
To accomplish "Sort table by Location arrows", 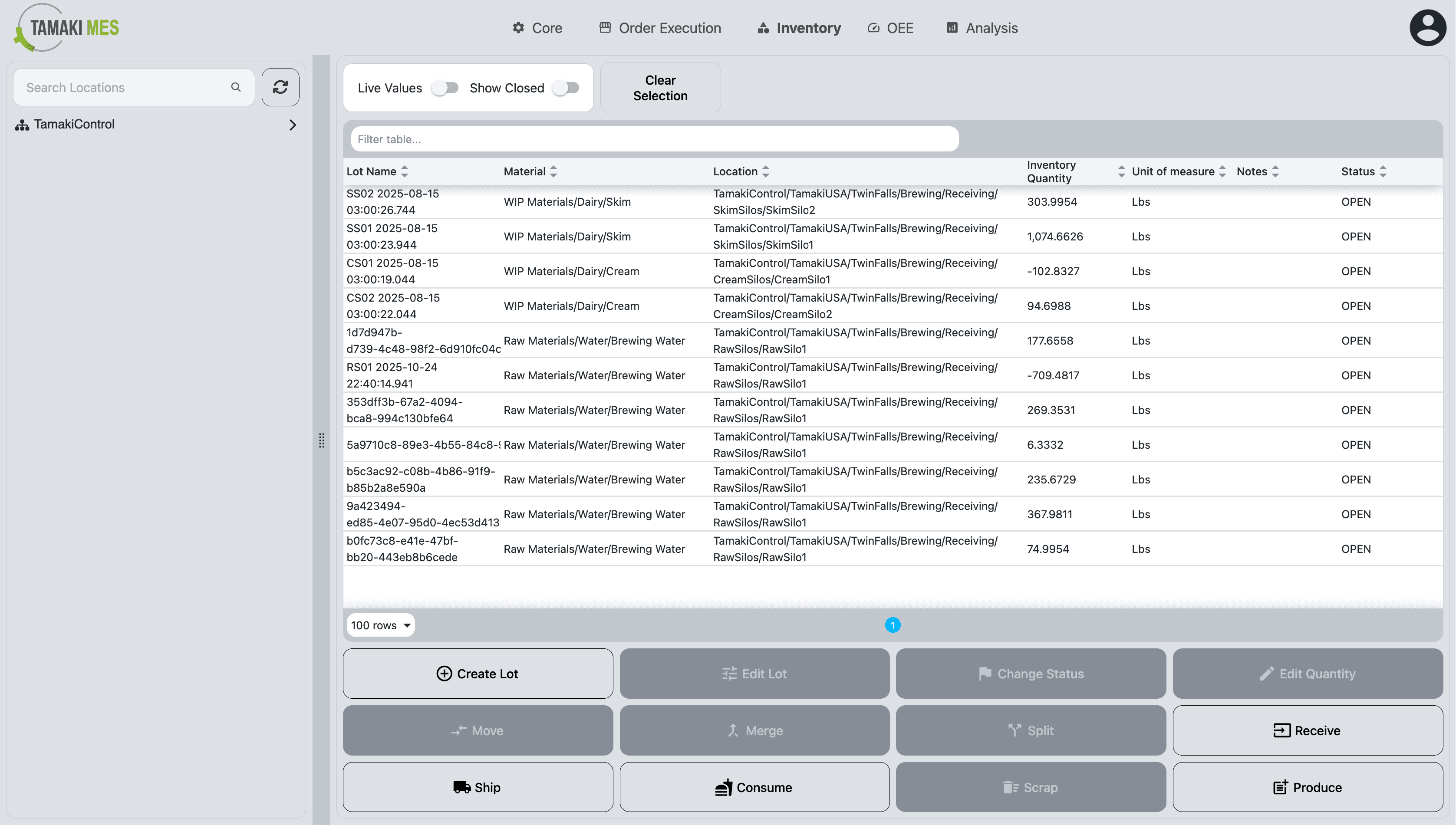I will tap(765, 172).
